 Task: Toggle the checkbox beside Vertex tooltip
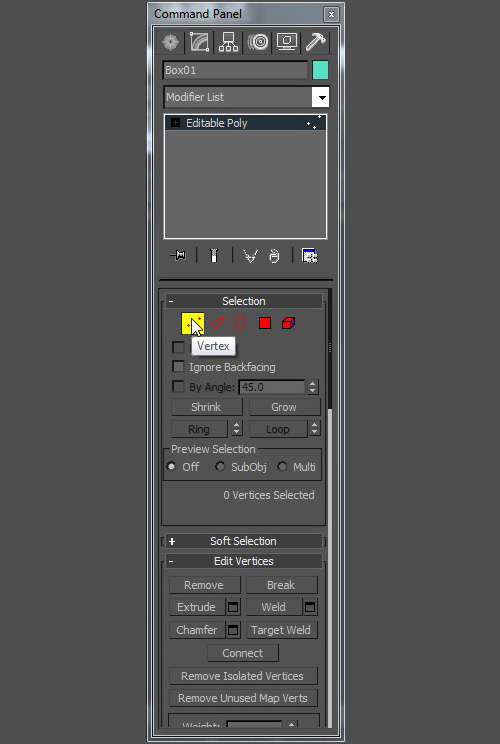click(x=178, y=347)
